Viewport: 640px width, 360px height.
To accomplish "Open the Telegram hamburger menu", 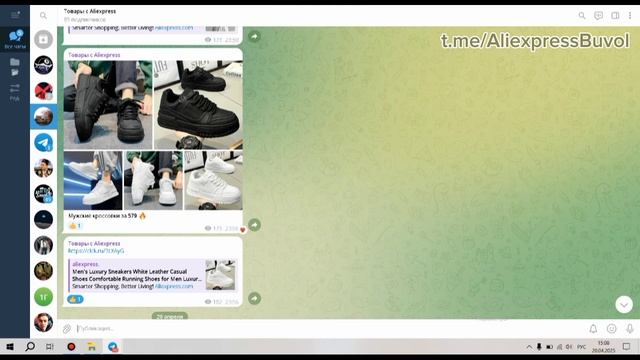I will point(15,16).
